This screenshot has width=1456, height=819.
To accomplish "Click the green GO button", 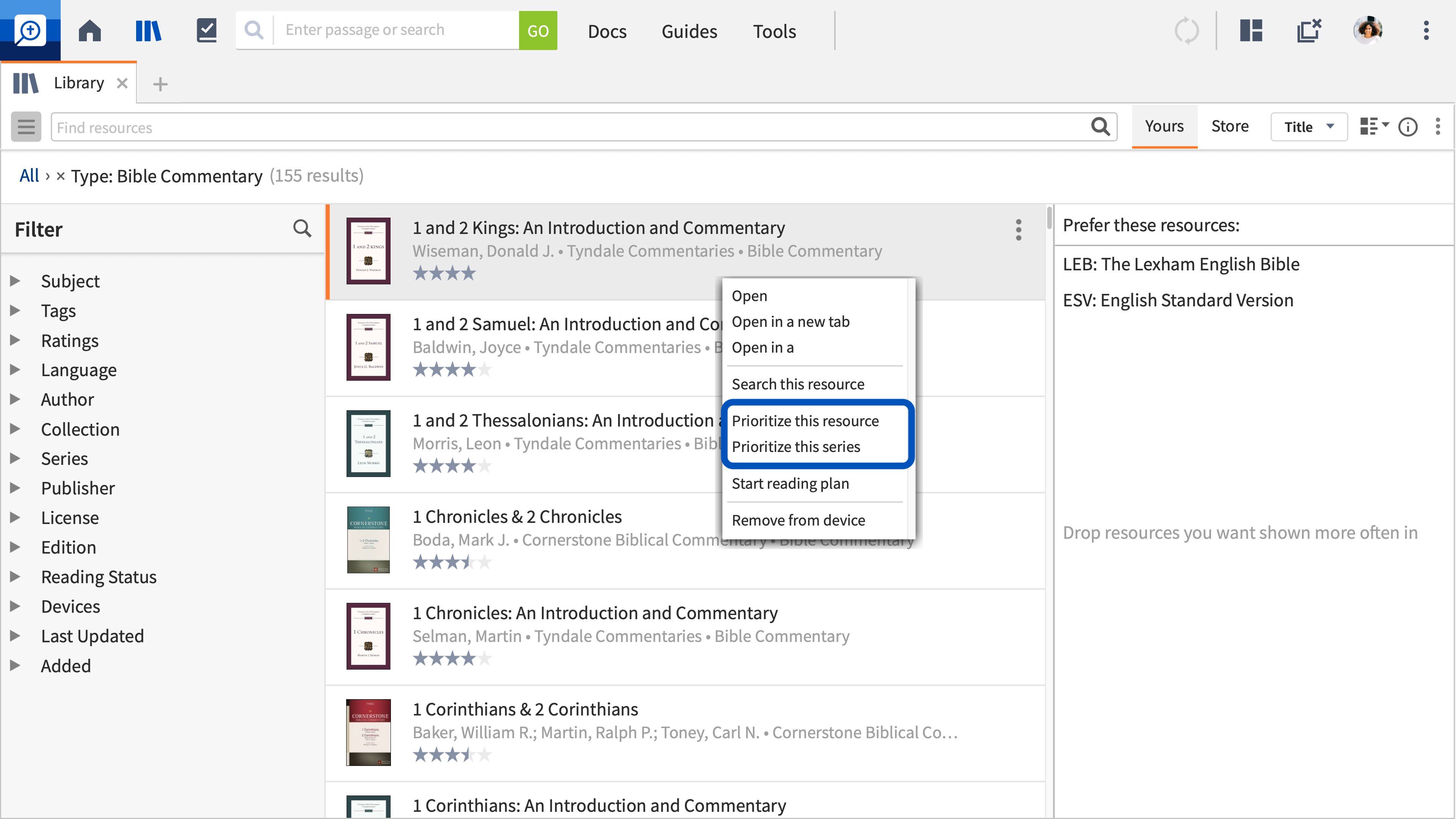I will pos(538,30).
